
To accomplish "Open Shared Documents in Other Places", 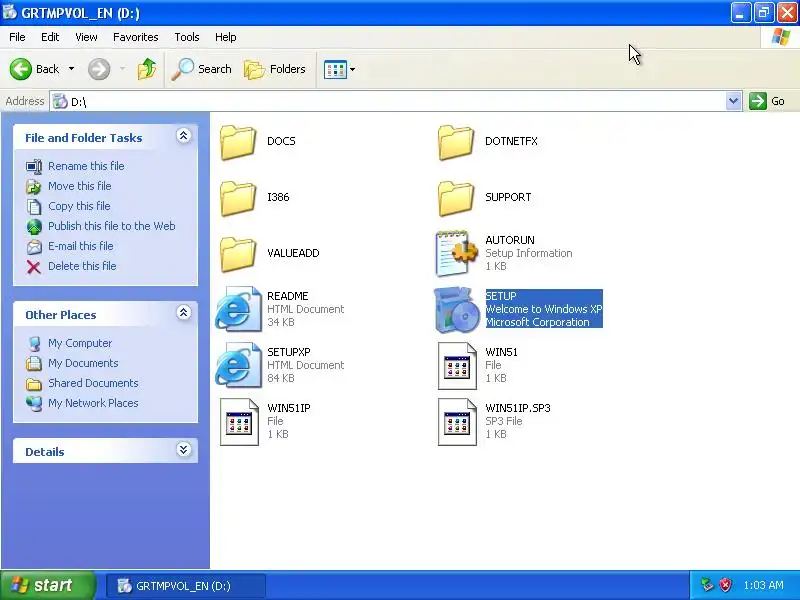I will (93, 383).
